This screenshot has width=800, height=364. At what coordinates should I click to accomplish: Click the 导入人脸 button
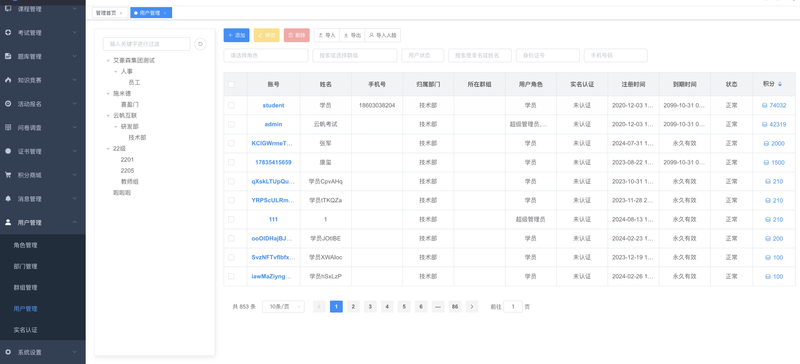(383, 35)
